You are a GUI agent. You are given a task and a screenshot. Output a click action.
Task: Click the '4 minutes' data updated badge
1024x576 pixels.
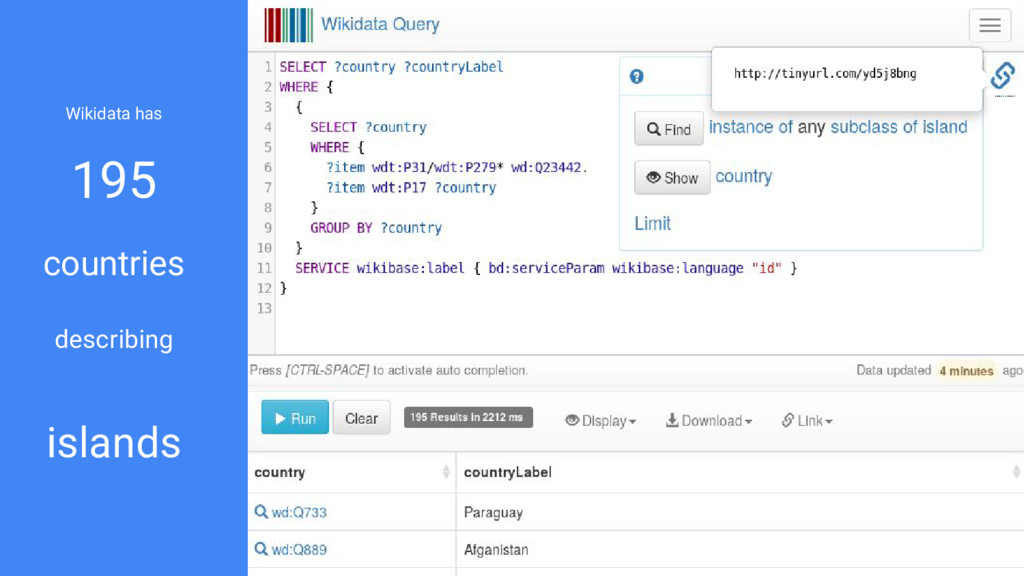[966, 371]
